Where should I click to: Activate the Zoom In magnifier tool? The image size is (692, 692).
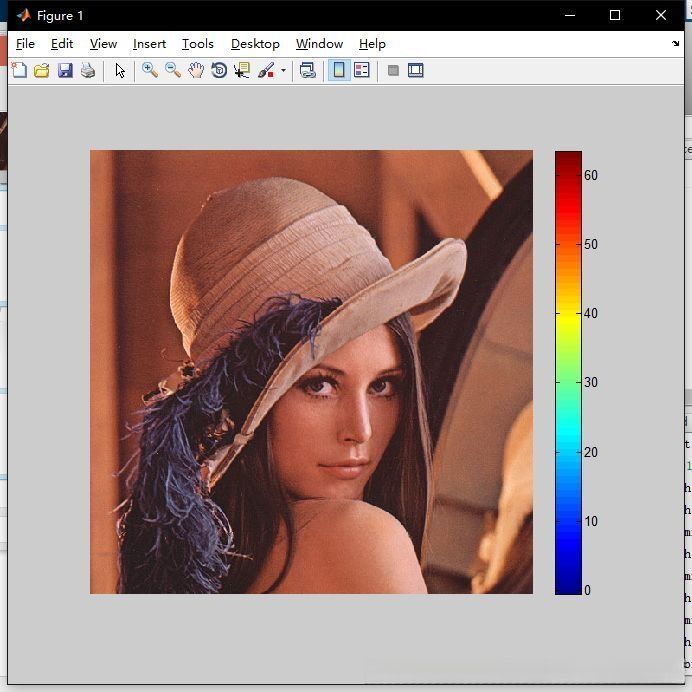[150, 70]
